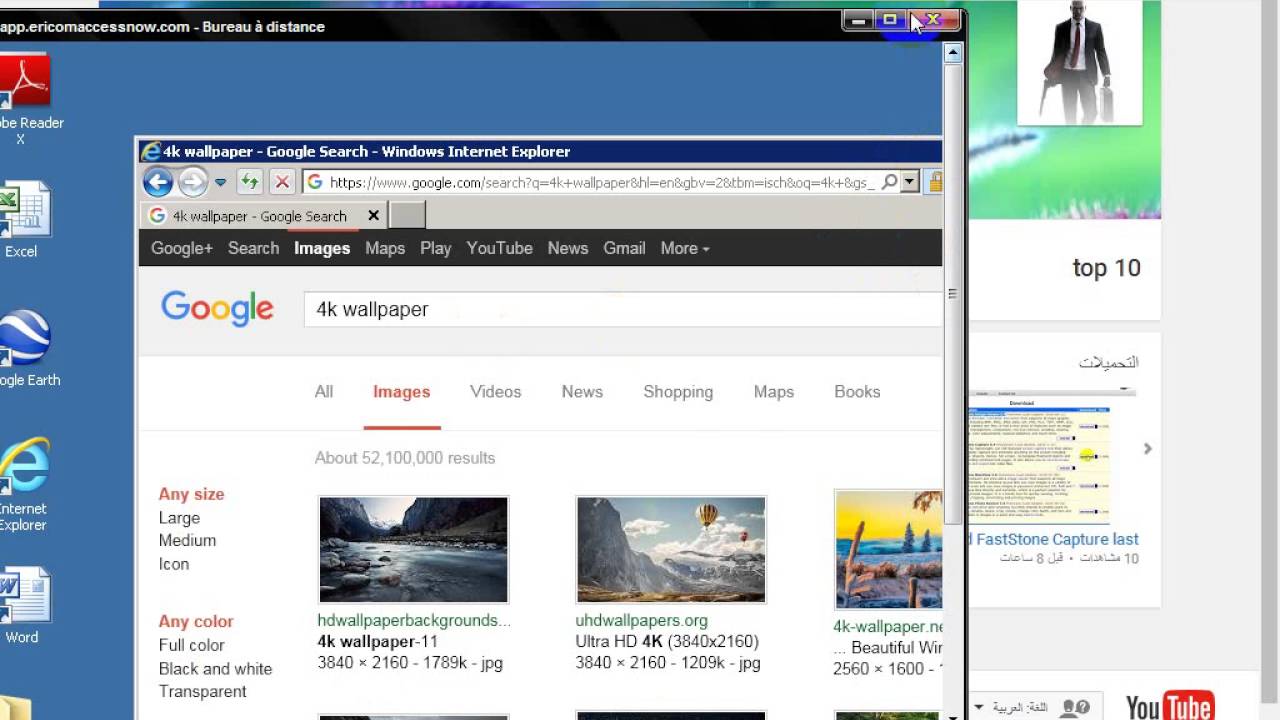Open the 'FastStone Capture last' video link
The width and height of the screenshot is (1280, 720).
[1056, 539]
